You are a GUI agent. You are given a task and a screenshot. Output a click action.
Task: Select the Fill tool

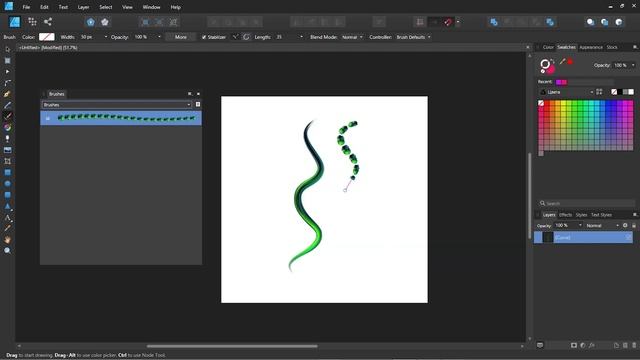[7, 127]
